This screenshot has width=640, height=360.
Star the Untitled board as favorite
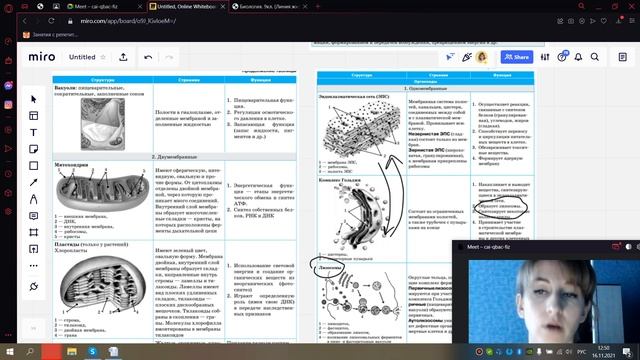pos(103,57)
